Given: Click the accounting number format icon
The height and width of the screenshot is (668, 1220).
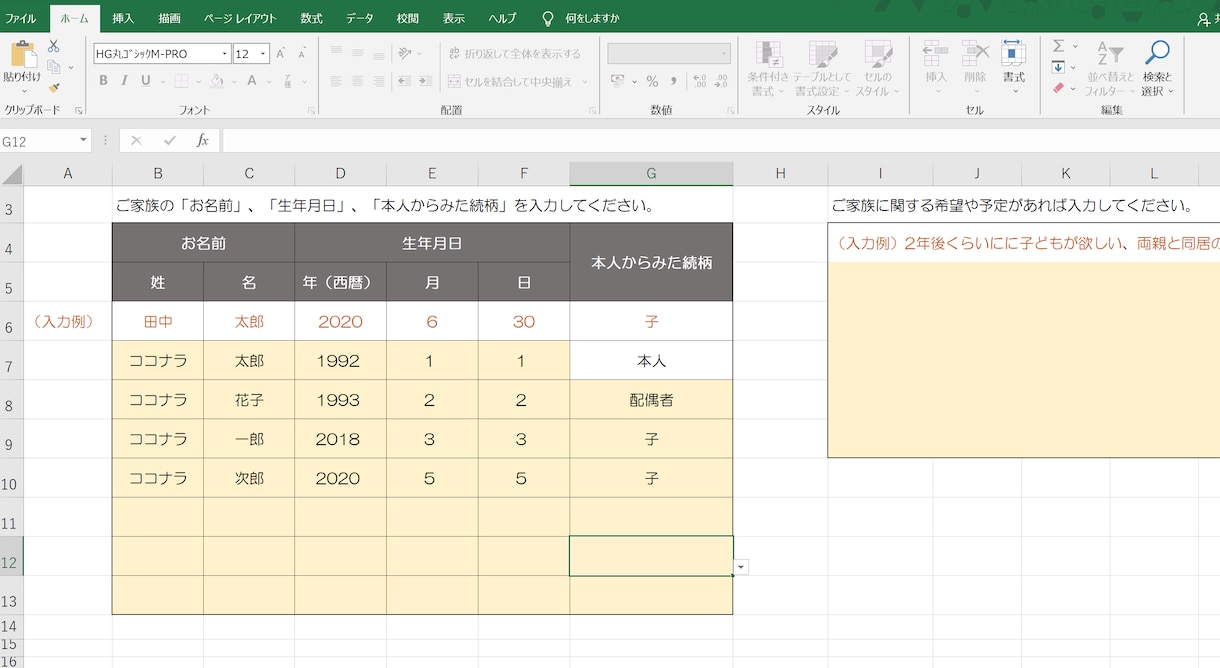Looking at the screenshot, I should [x=617, y=81].
